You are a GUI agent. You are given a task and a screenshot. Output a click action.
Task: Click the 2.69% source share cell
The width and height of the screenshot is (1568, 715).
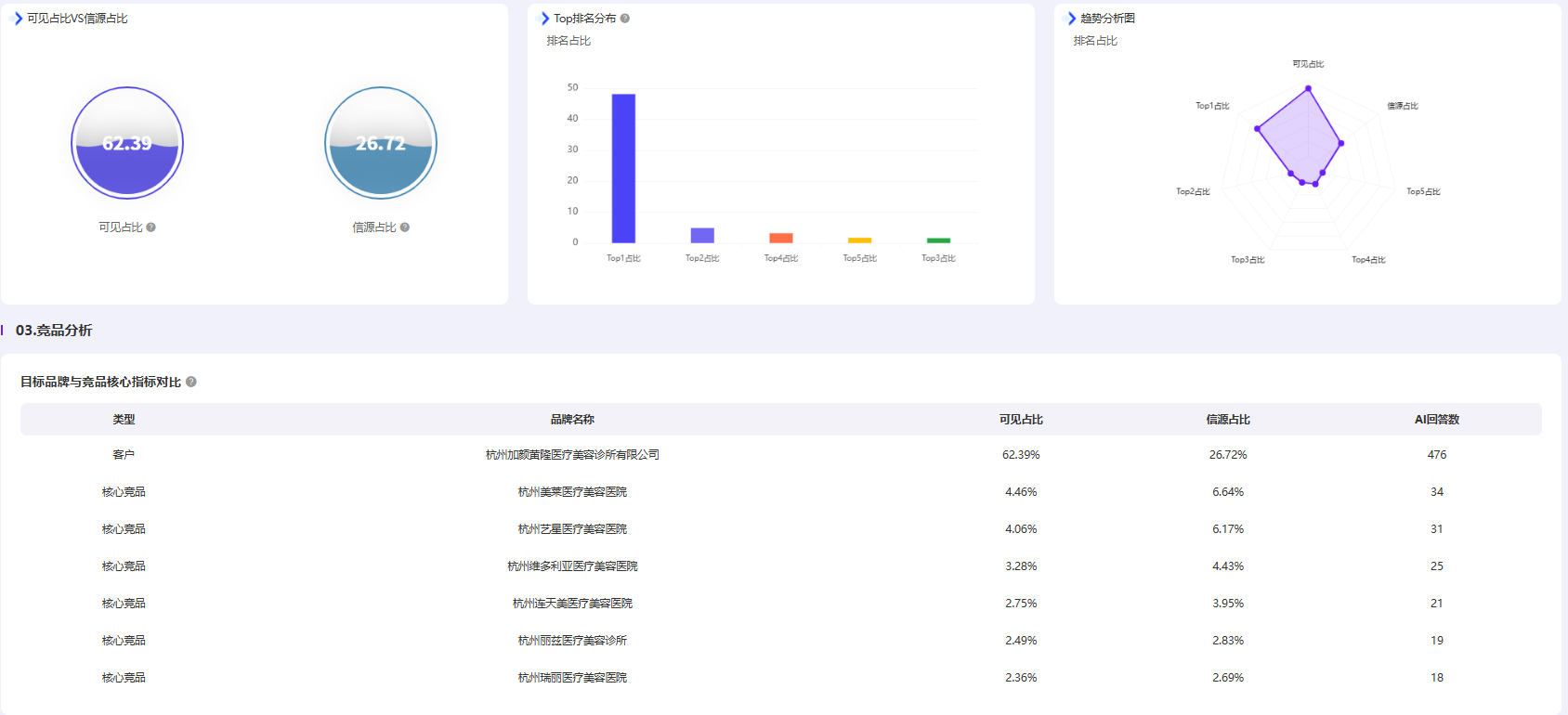(1228, 678)
